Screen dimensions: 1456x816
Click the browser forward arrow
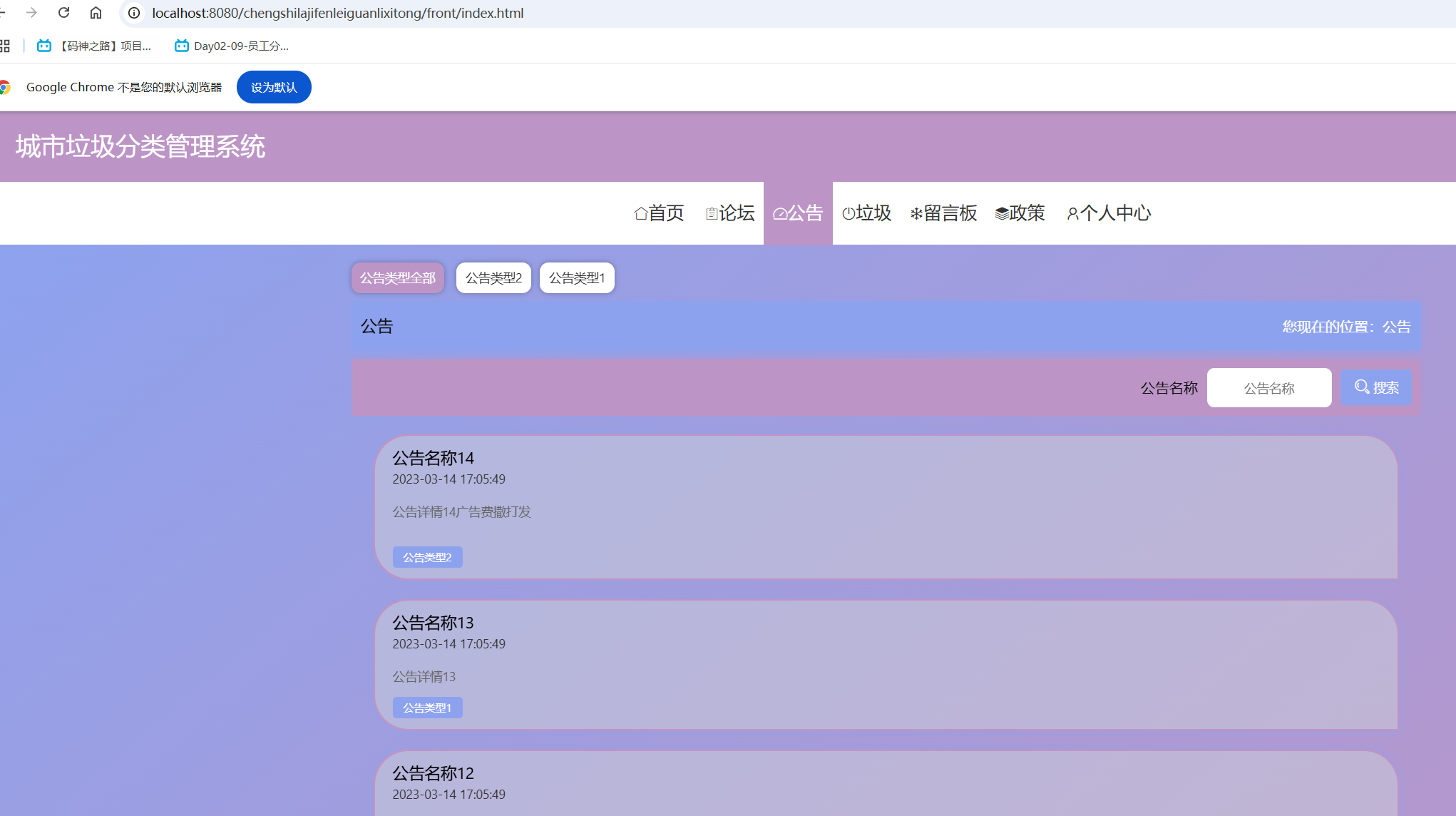click(x=31, y=13)
